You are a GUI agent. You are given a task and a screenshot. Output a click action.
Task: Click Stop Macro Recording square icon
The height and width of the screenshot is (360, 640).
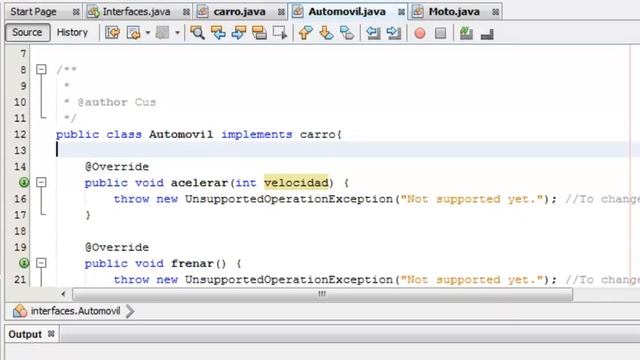[x=440, y=33]
